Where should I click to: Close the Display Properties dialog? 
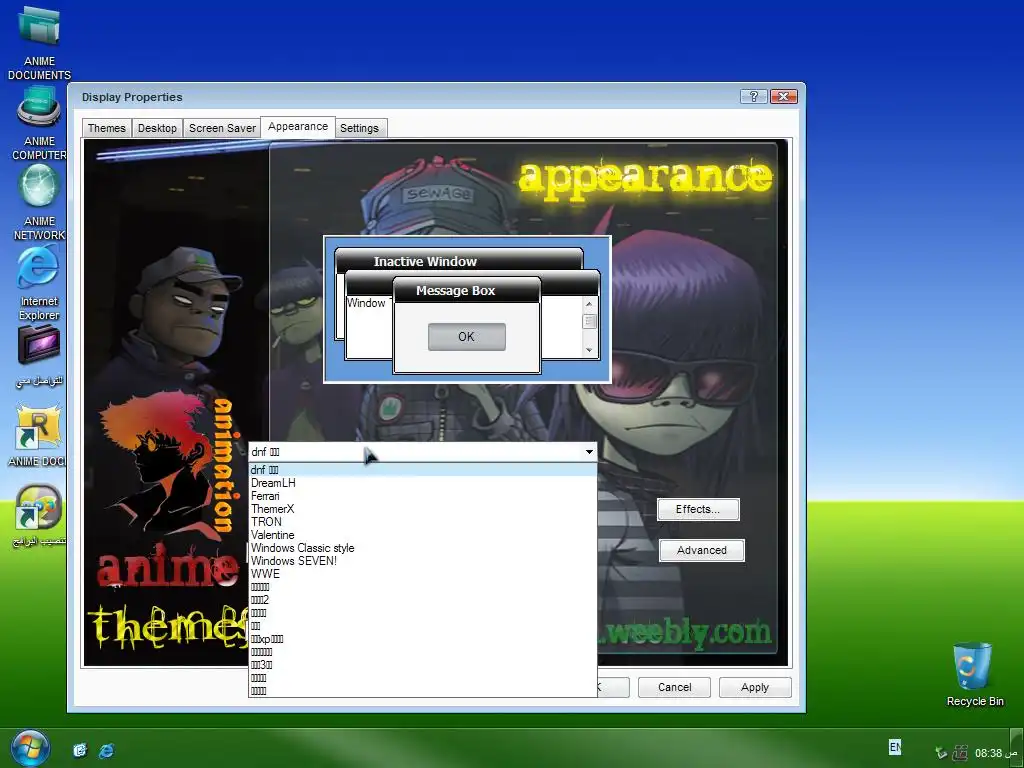(783, 97)
